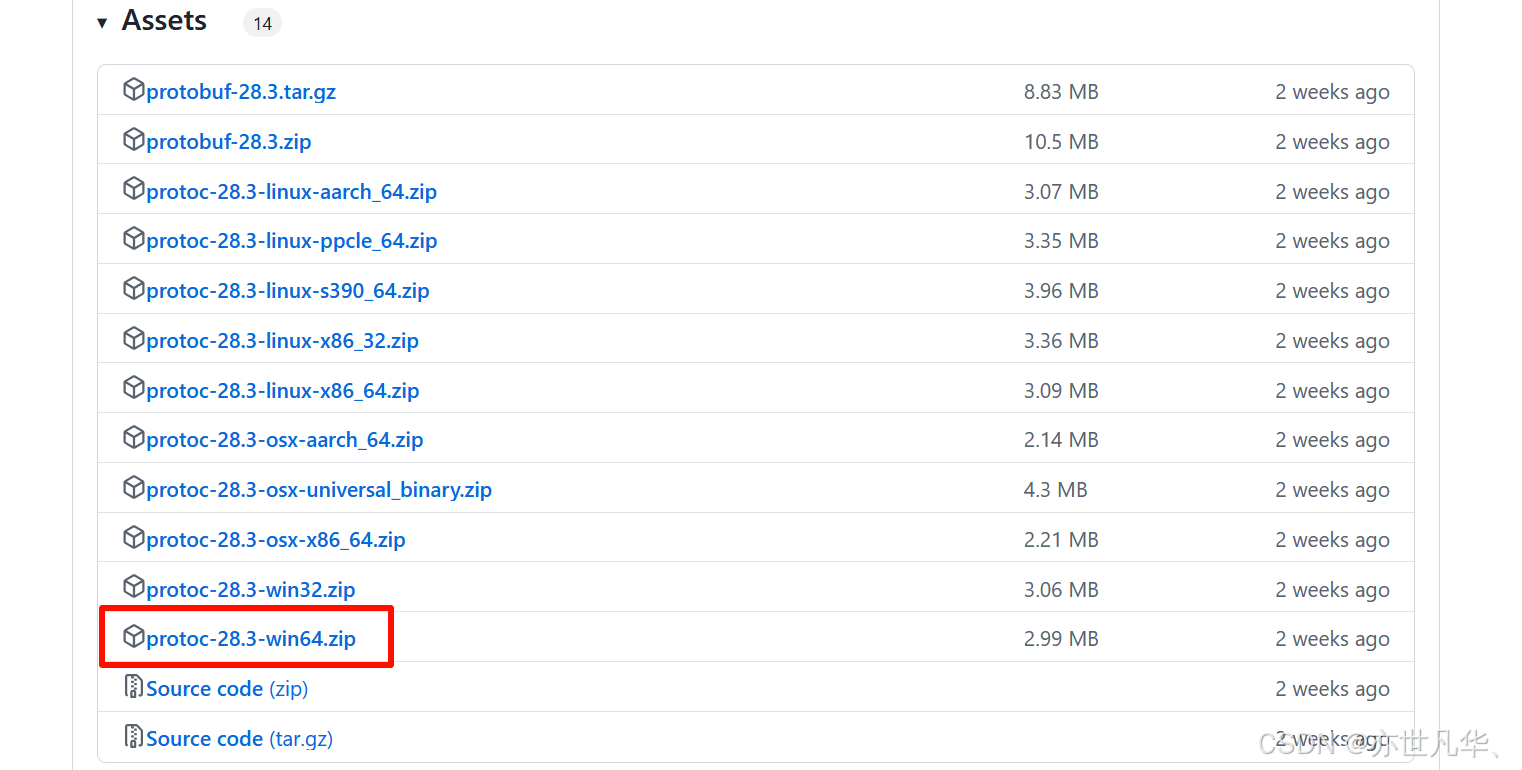This screenshot has width=1522, height=770.
Task: Click the 8.83 MB file size
Action: tap(1061, 92)
